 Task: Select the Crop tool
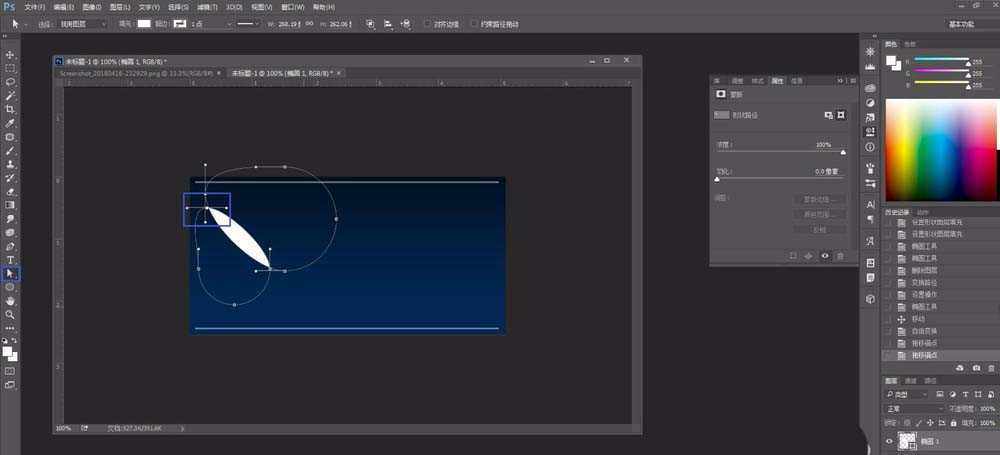coord(10,109)
